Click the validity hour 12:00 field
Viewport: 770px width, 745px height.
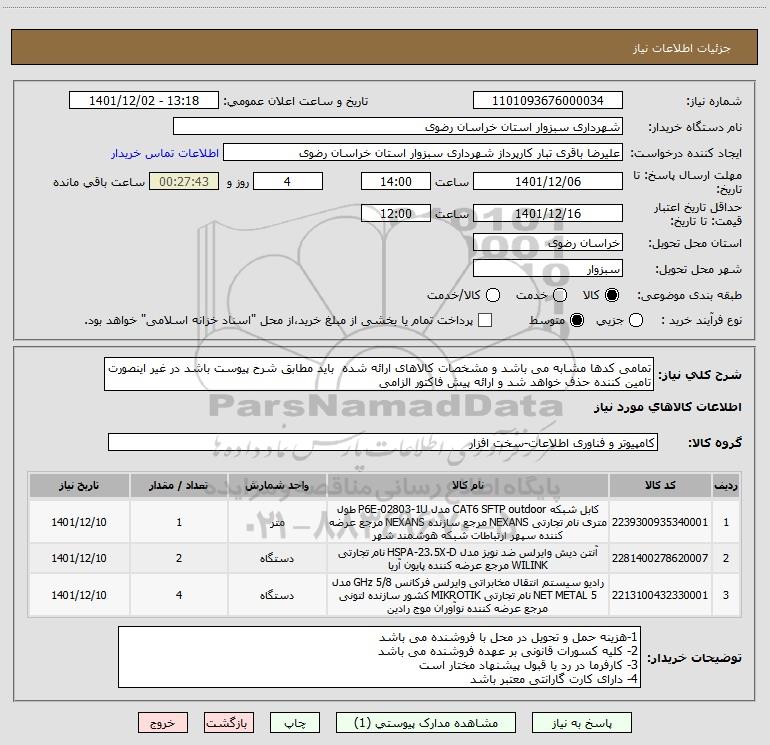point(396,213)
